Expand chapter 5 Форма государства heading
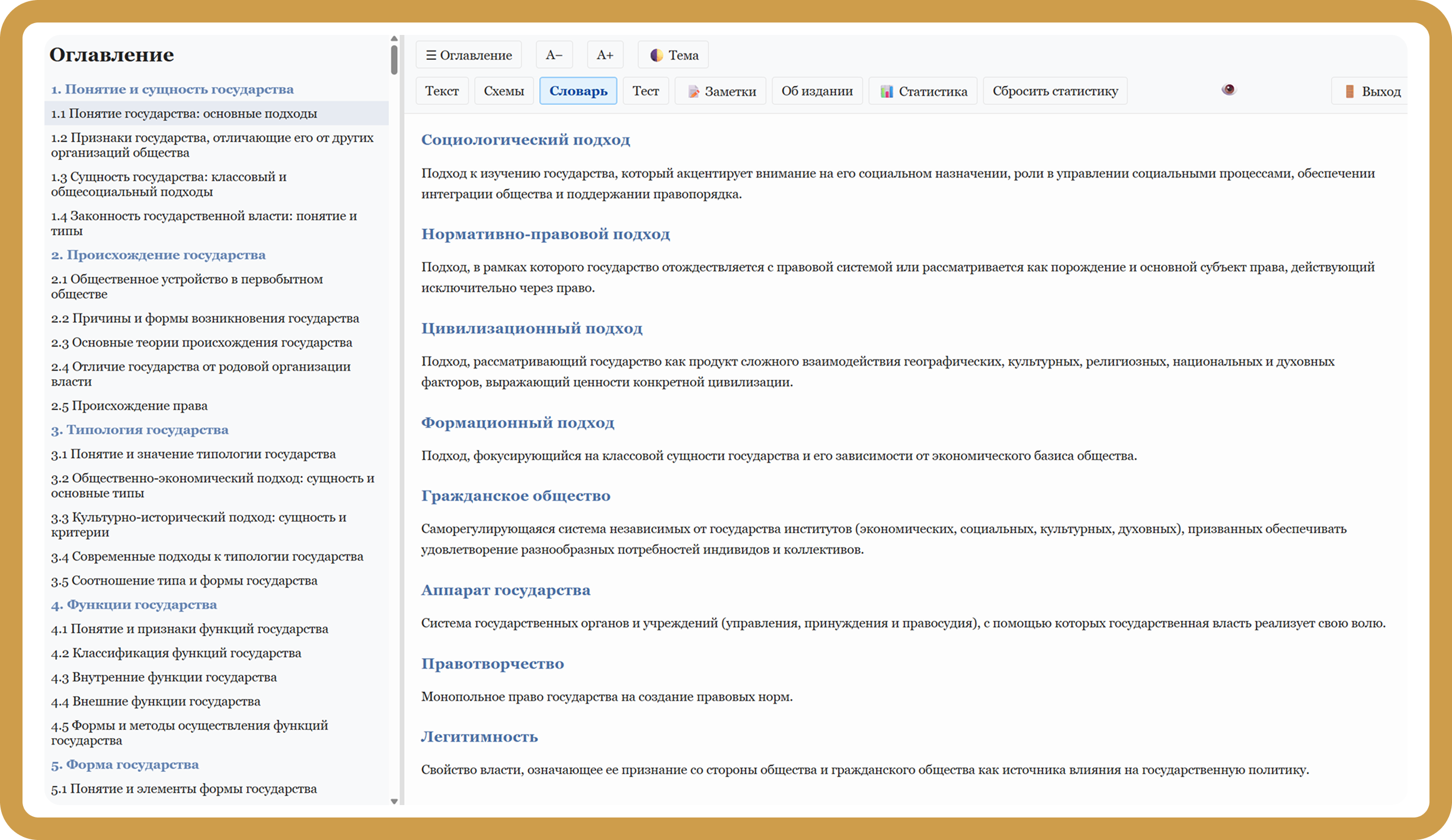This screenshot has width=1452, height=840. pyautogui.click(x=125, y=764)
